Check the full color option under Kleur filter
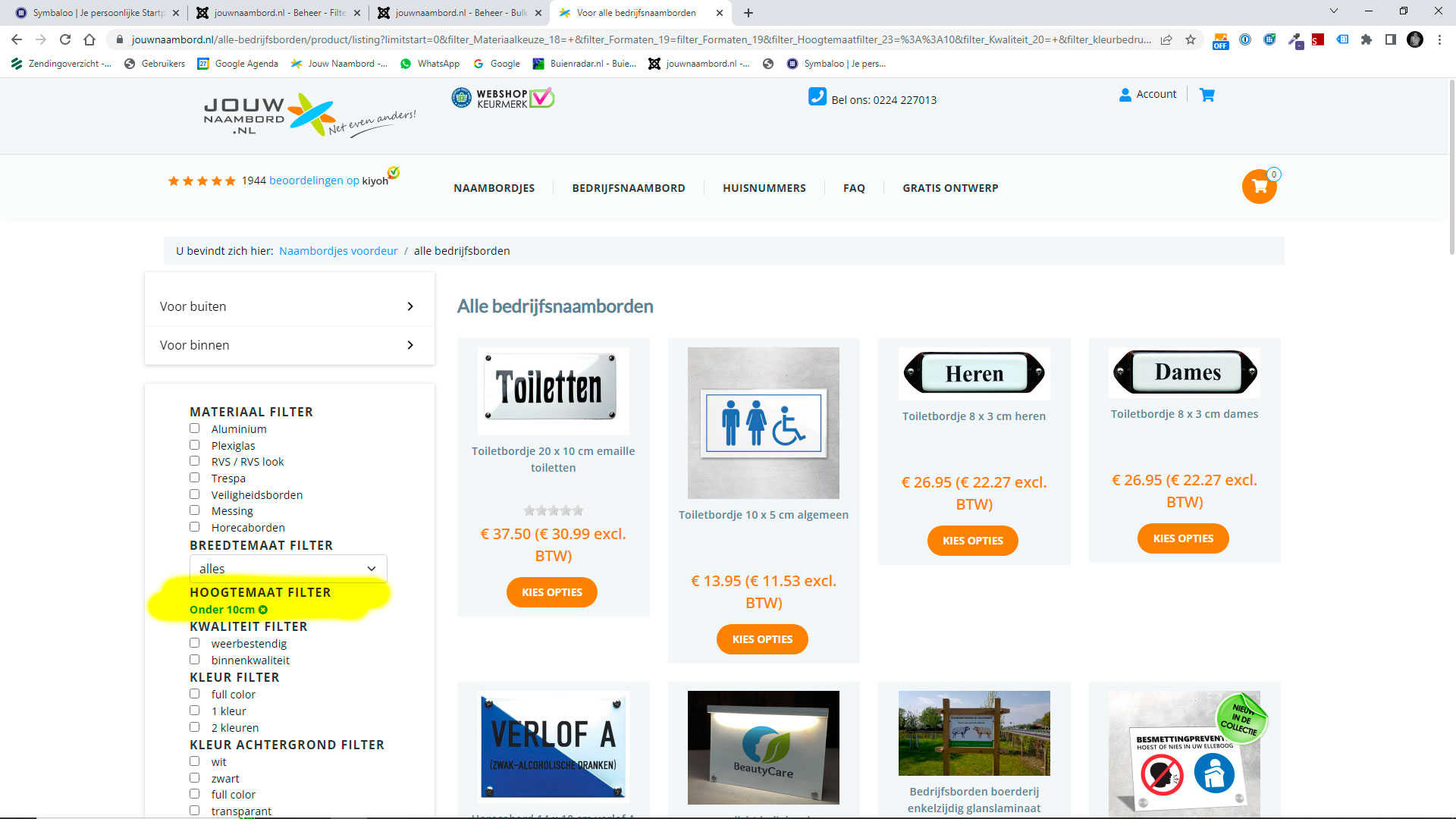 (x=195, y=694)
